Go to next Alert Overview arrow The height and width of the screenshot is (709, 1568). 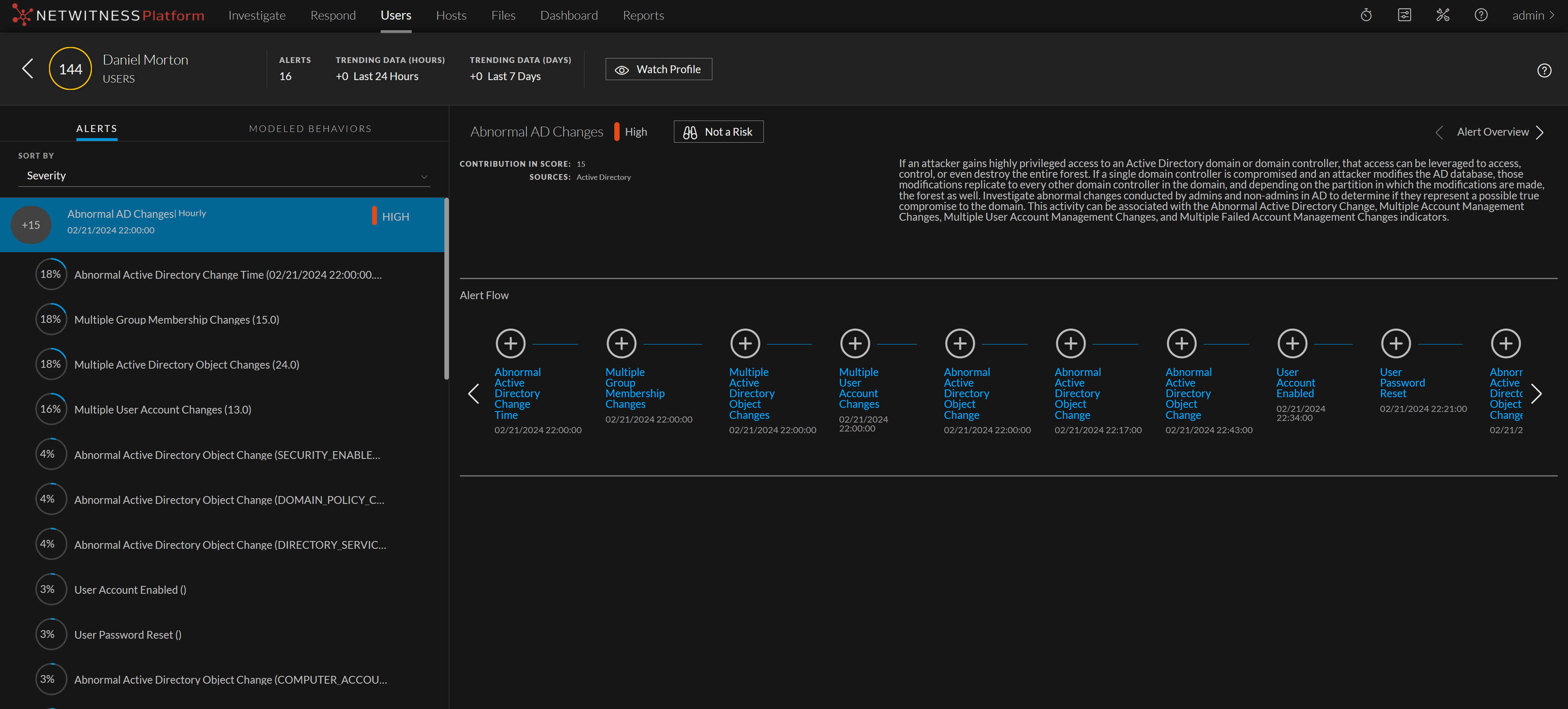pos(1539,132)
